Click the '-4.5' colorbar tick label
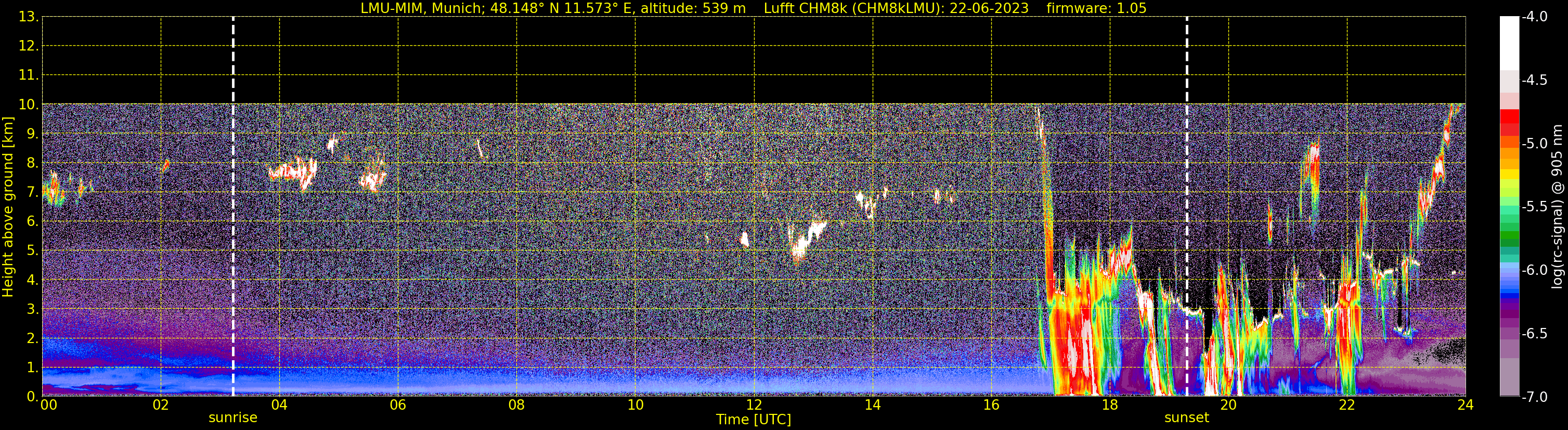The image size is (1568, 430). (1534, 80)
